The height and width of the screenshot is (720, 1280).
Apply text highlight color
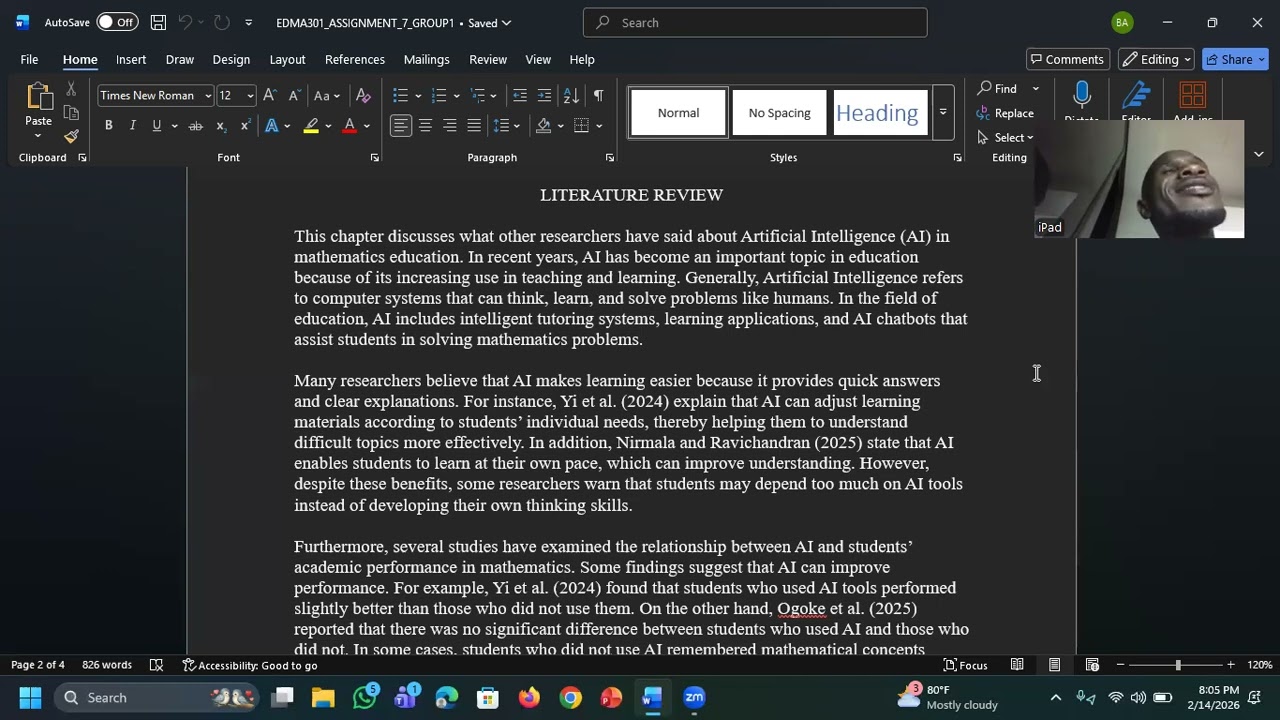[311, 125]
